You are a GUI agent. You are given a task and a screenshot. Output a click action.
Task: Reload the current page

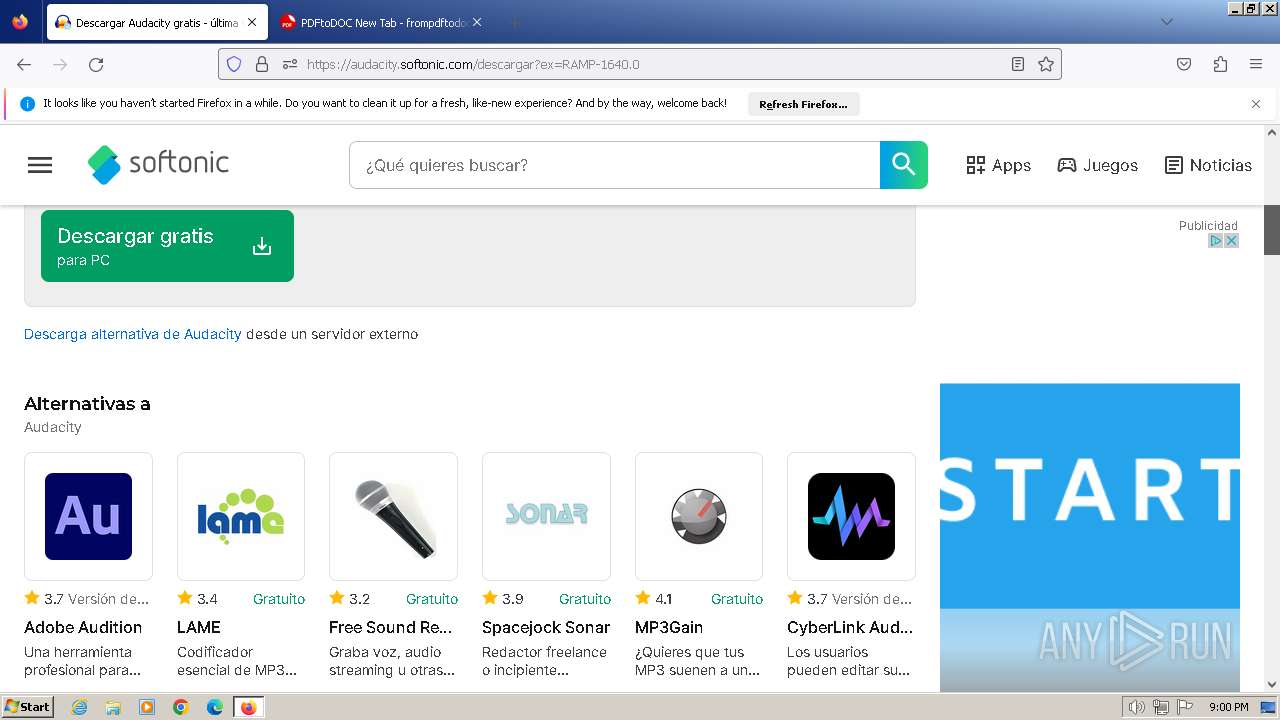[96, 64]
